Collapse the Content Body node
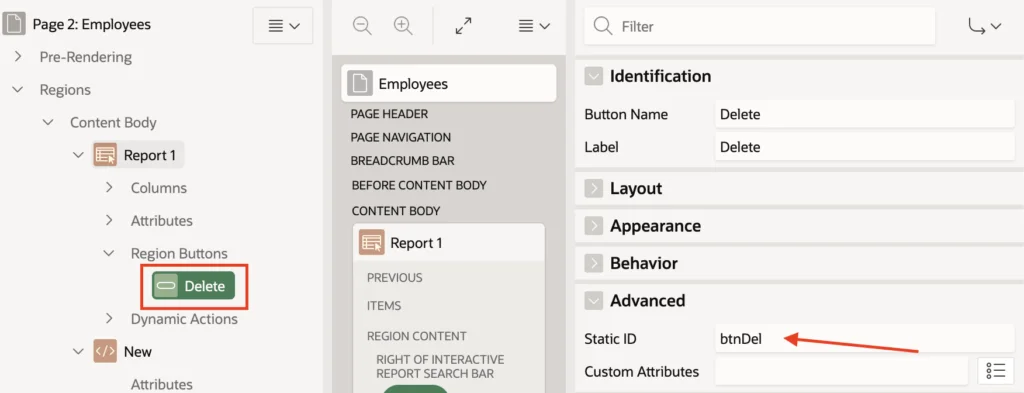This screenshot has width=1024, height=393. (x=48, y=122)
